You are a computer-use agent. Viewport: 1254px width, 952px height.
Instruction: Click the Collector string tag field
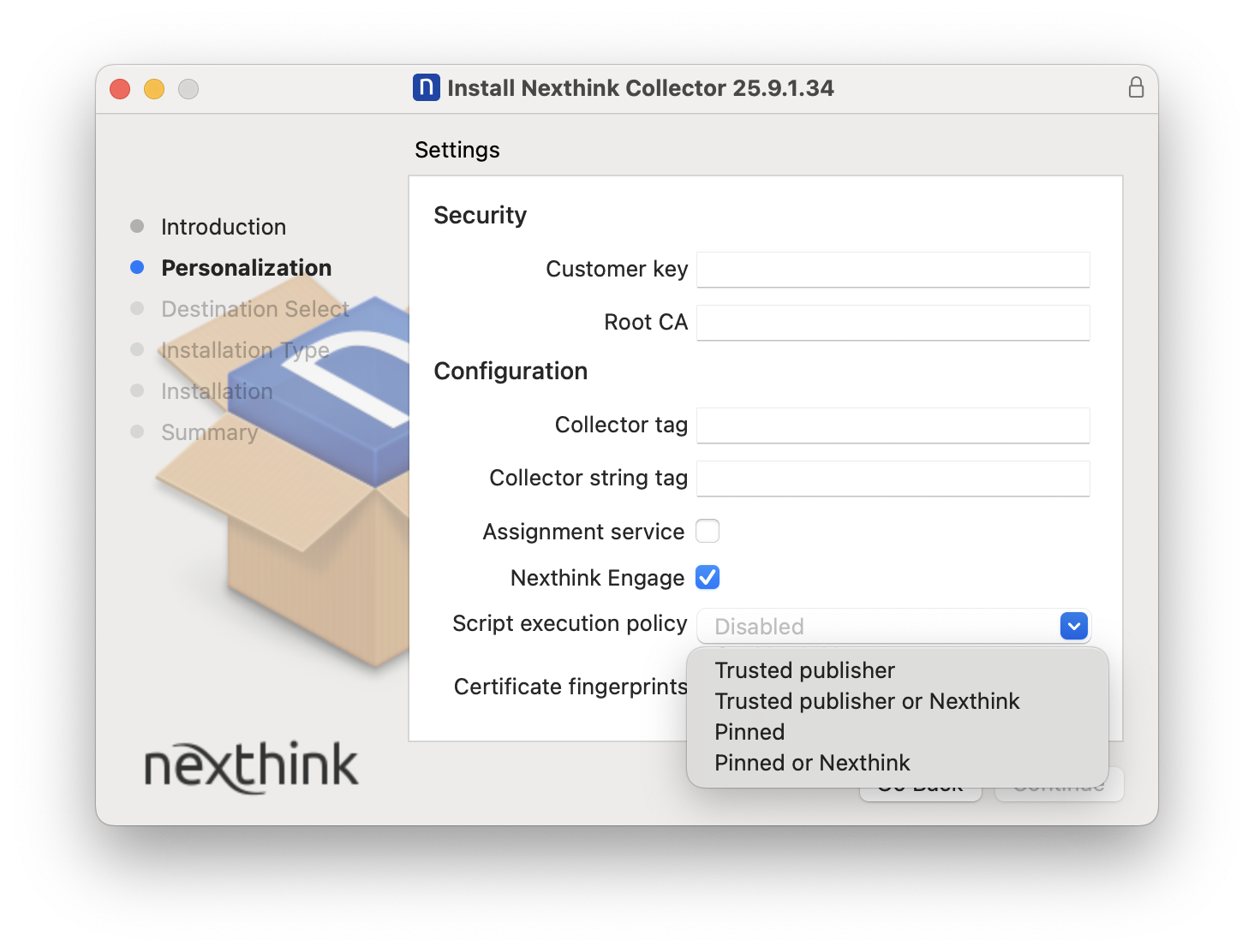893,479
